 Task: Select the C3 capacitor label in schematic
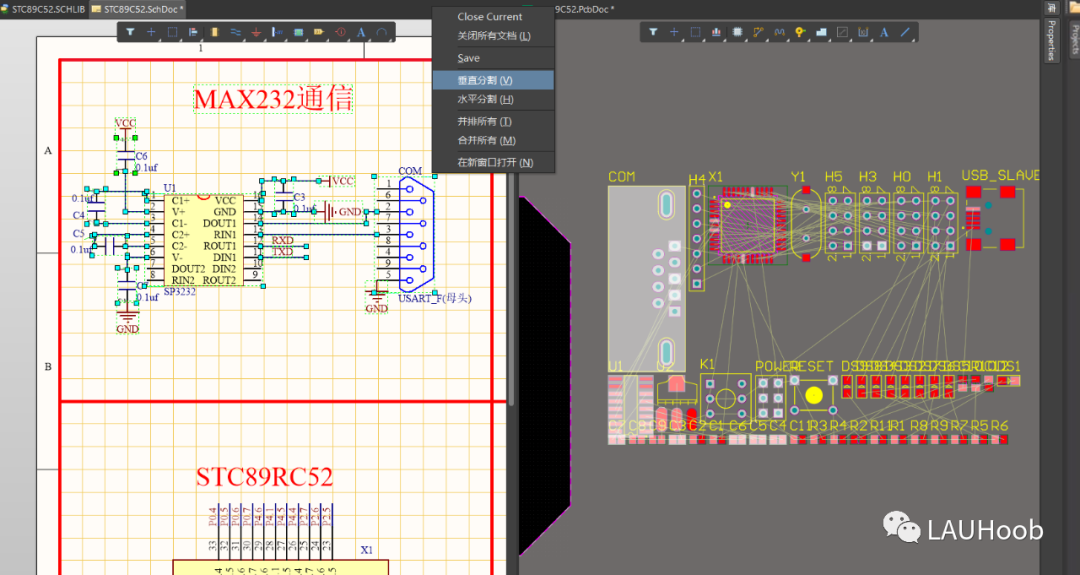point(299,197)
